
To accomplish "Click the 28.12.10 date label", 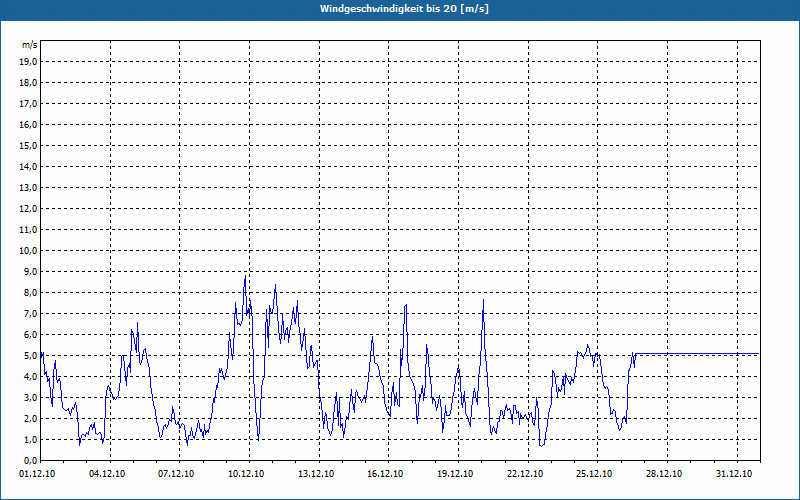I will pos(664,474).
